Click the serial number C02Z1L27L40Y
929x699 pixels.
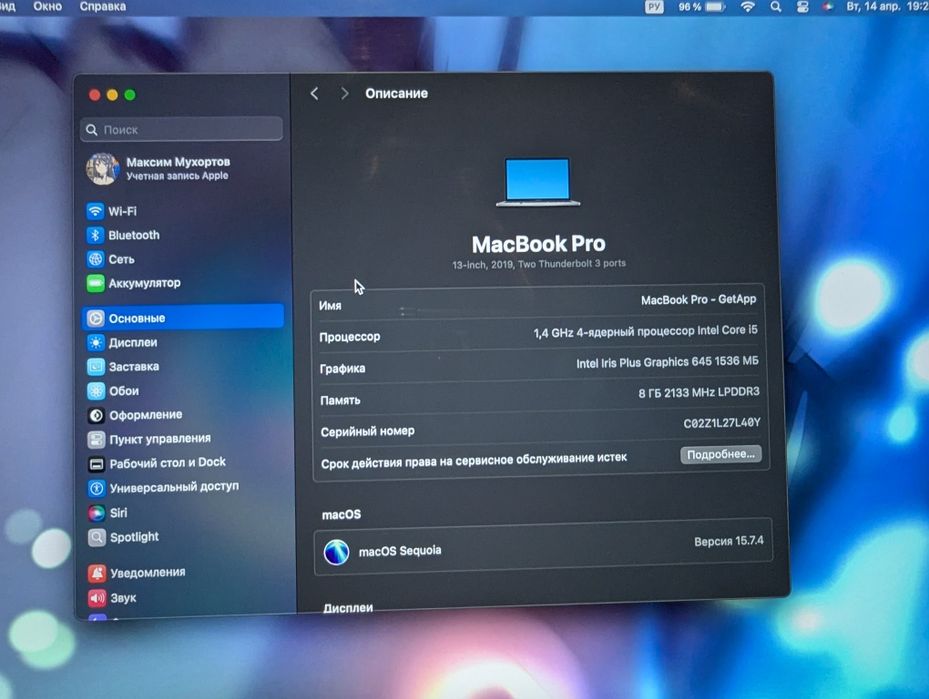click(x=722, y=423)
